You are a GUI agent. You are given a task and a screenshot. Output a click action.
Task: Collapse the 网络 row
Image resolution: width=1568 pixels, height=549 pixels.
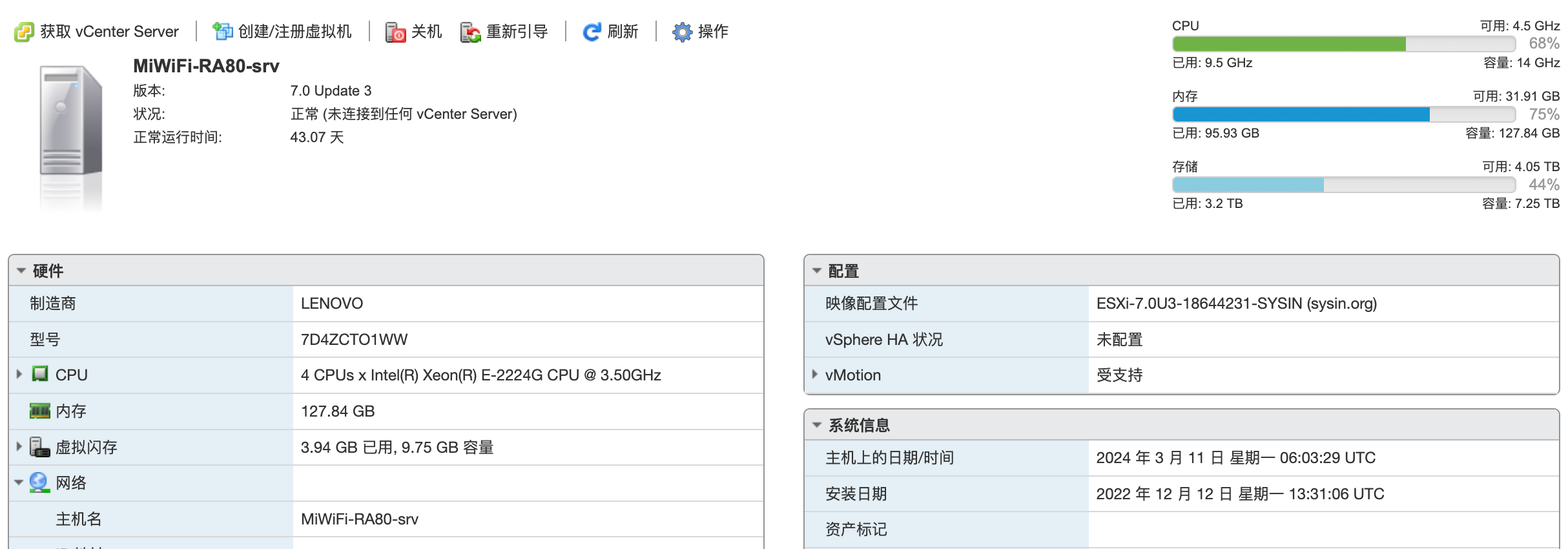[x=19, y=482]
